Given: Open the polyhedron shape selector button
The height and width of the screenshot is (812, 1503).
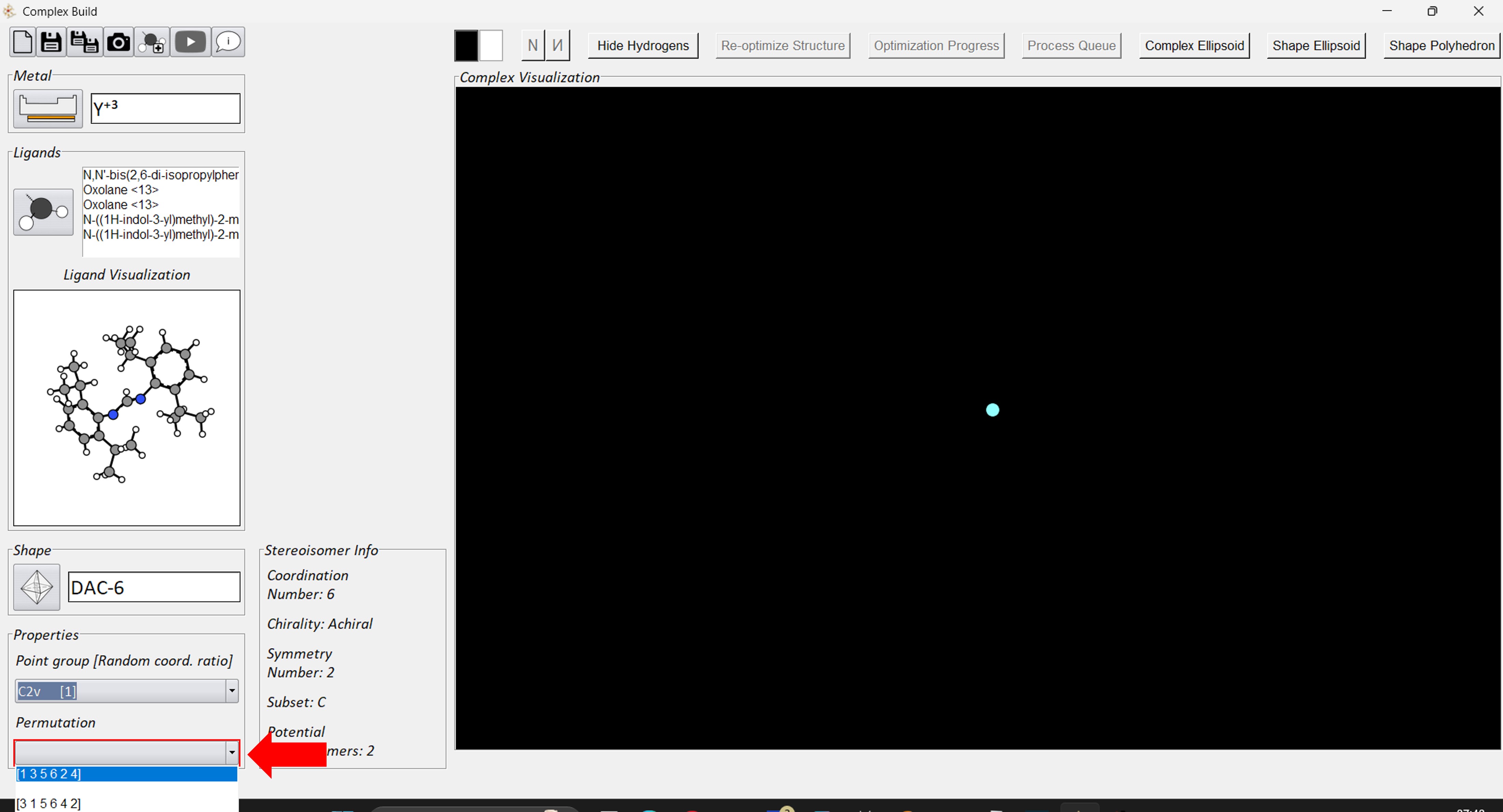Looking at the screenshot, I should (36, 587).
